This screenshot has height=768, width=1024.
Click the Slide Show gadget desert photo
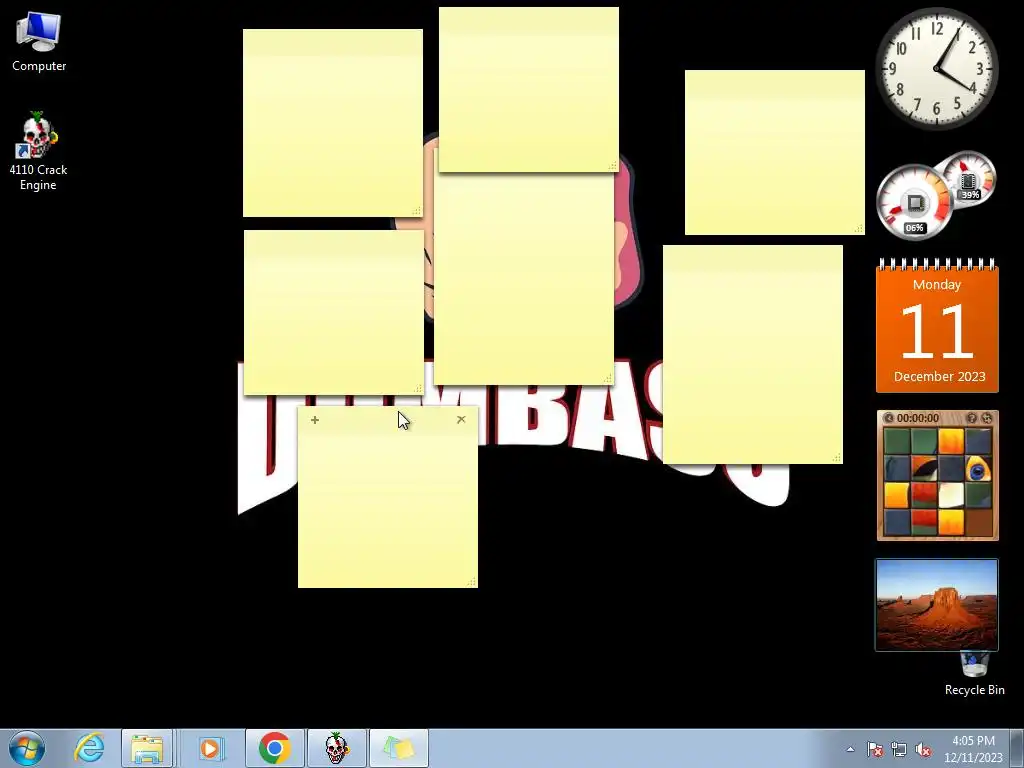[x=936, y=605]
